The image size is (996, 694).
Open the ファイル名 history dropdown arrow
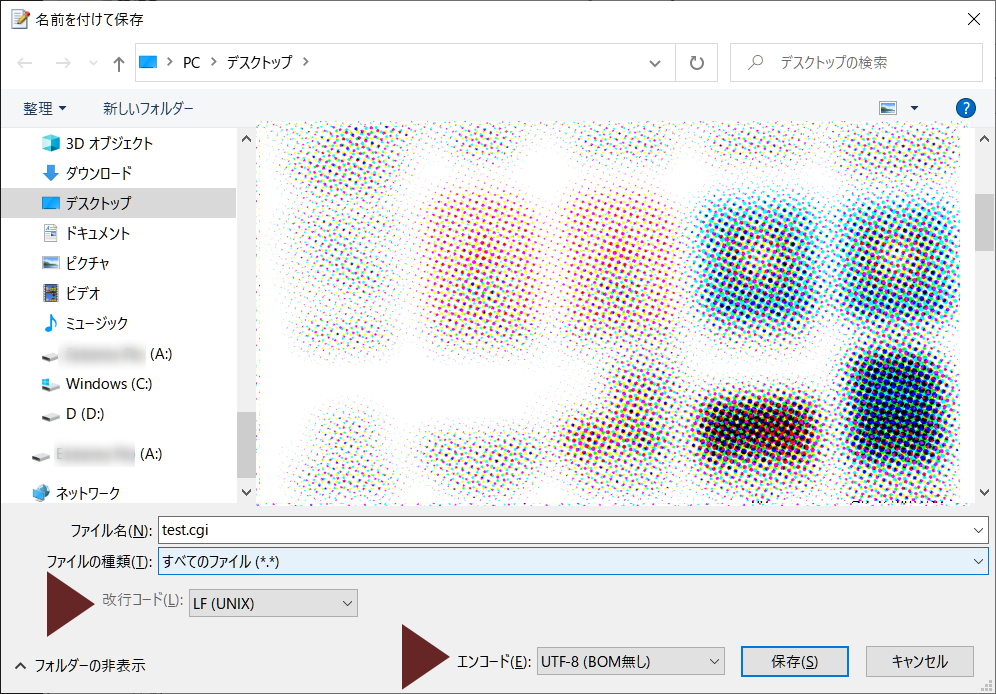[x=978, y=530]
